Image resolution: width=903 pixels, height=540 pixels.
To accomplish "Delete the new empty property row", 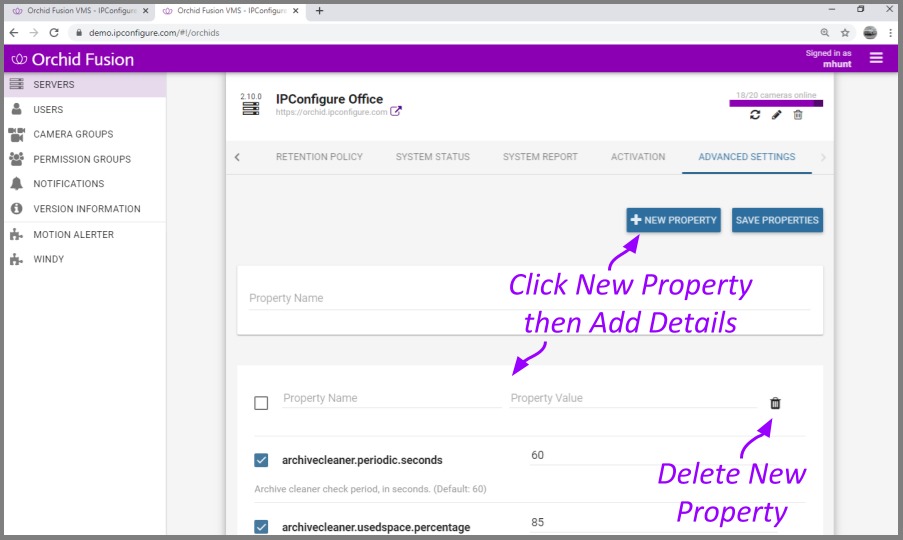I will point(775,403).
